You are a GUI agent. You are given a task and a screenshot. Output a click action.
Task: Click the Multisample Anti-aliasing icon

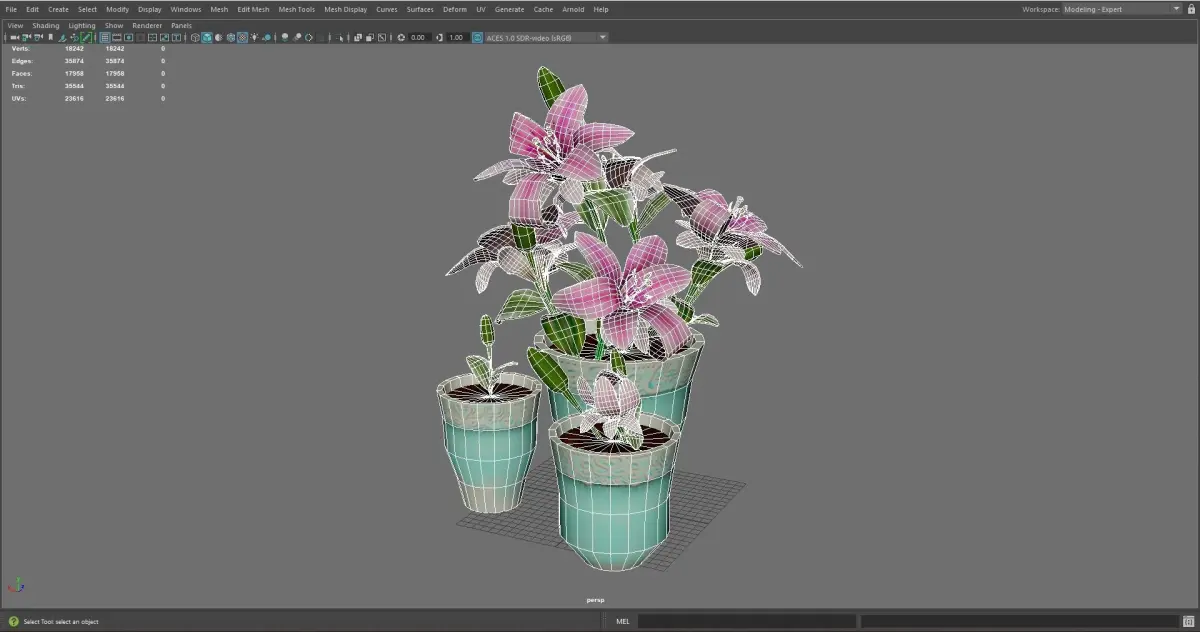click(308, 37)
